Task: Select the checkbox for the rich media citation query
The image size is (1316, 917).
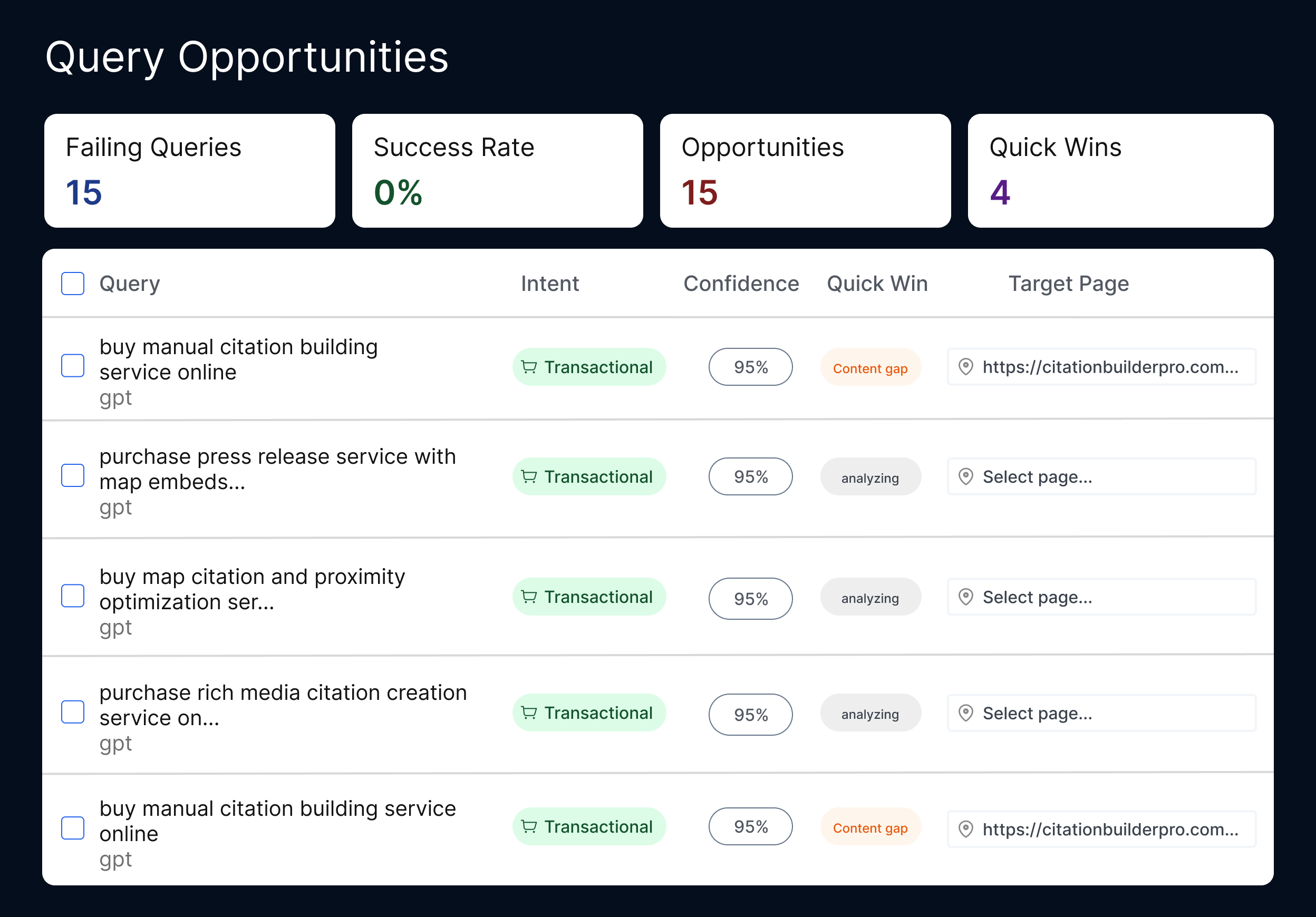Action: tap(73, 712)
